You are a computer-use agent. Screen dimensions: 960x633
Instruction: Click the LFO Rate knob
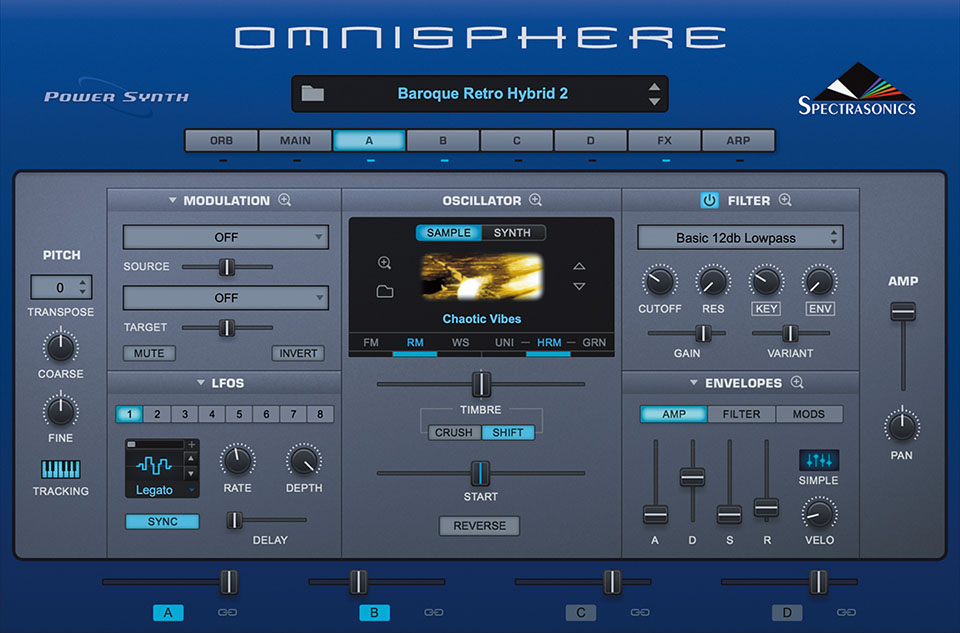pos(238,460)
